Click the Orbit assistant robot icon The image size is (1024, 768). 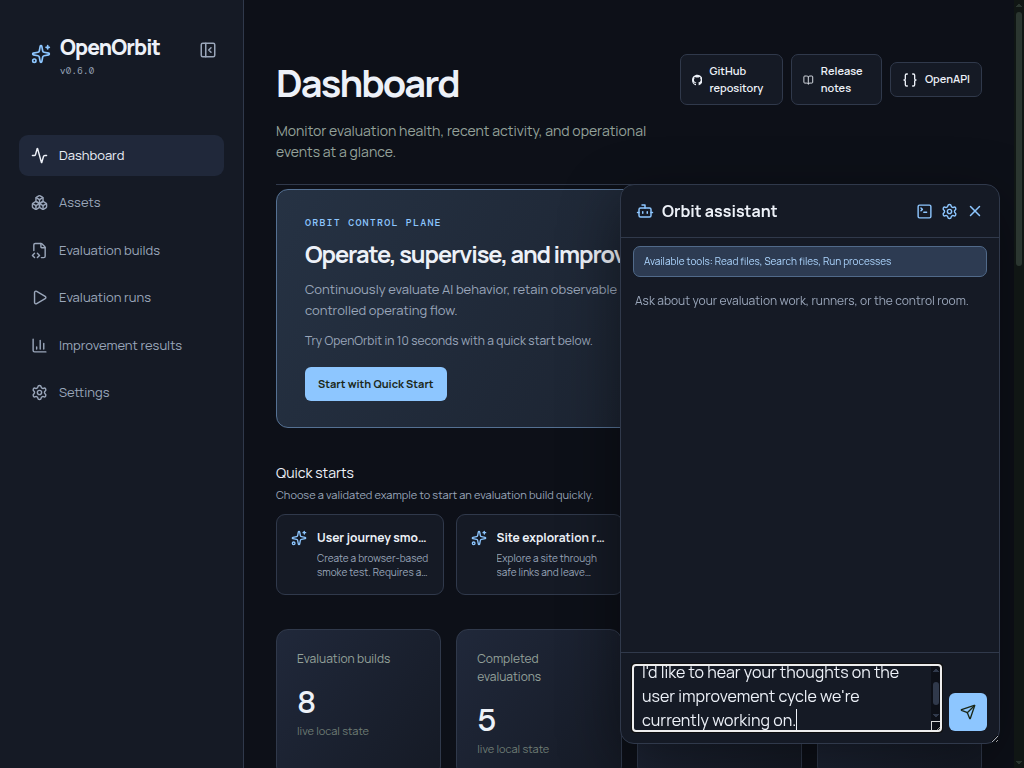click(x=645, y=211)
